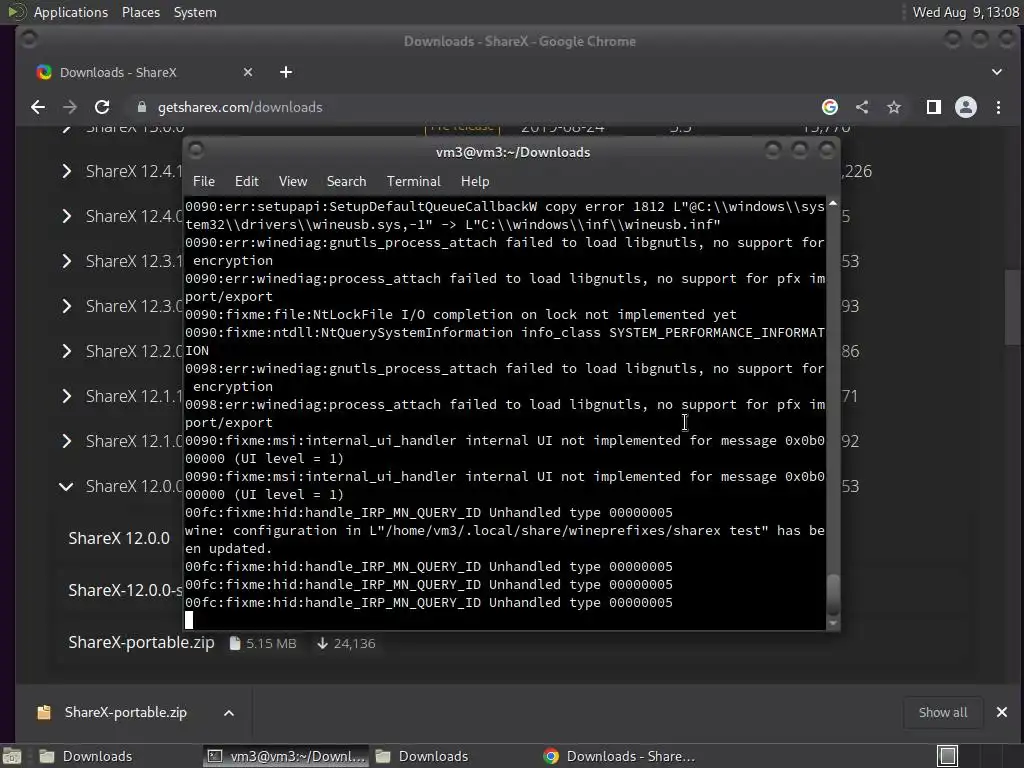Click the ShareX-12.0.0 setup file link
Image resolution: width=1024 pixels, height=768 pixels.
coord(125,590)
